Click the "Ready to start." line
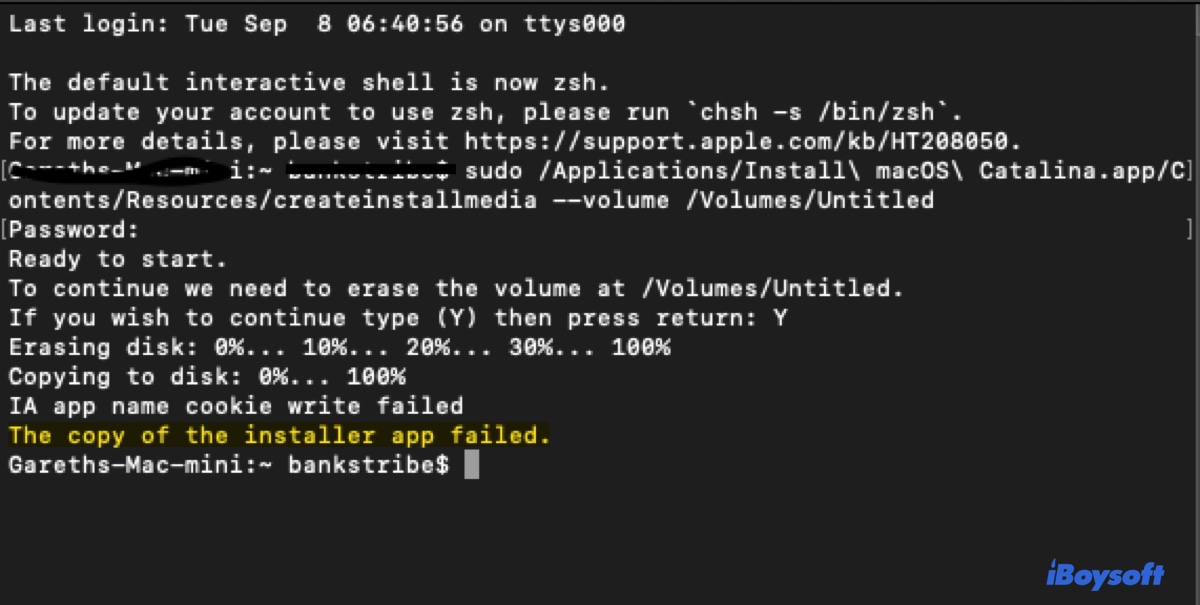 pos(118,259)
